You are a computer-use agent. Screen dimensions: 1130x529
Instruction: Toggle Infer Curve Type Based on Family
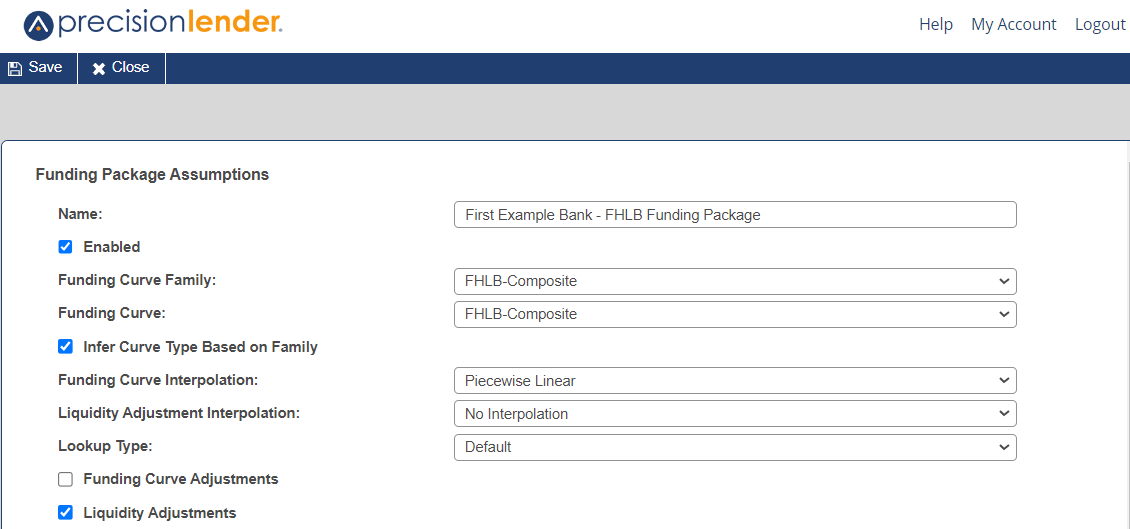(x=66, y=347)
